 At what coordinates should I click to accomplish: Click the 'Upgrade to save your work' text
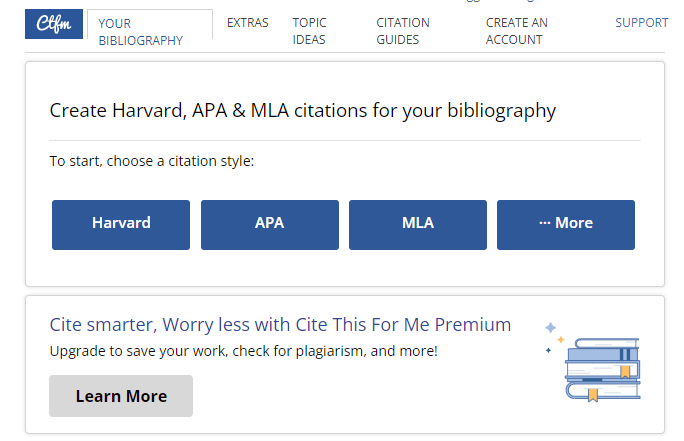point(243,351)
